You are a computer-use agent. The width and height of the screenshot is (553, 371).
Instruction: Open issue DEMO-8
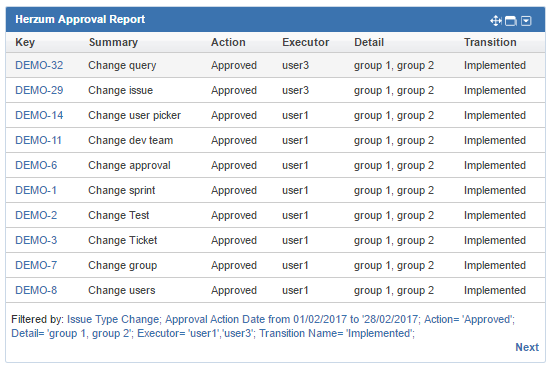coord(36,291)
